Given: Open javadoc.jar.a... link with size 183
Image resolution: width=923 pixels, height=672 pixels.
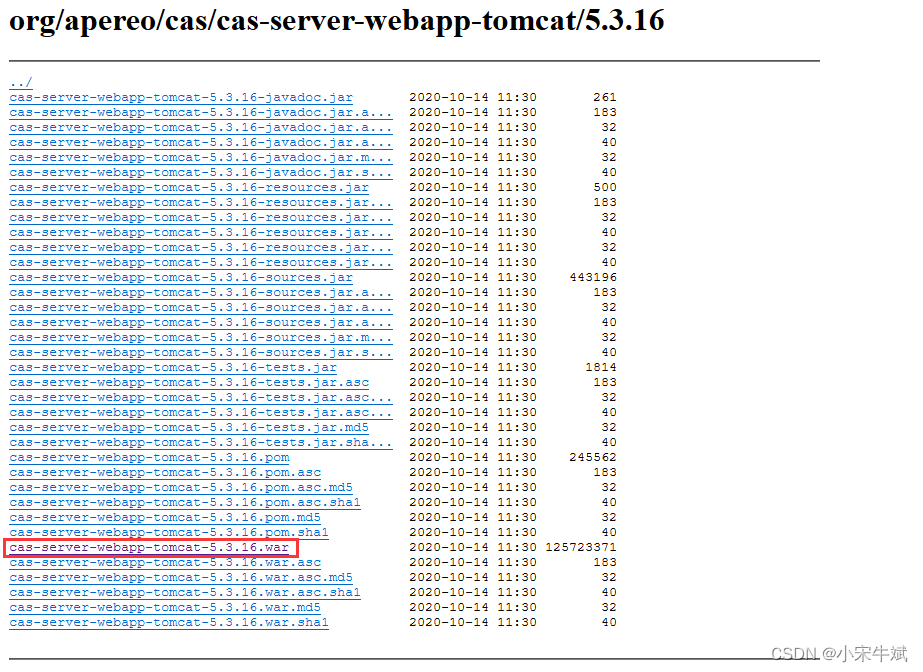Looking at the screenshot, I should [x=201, y=112].
